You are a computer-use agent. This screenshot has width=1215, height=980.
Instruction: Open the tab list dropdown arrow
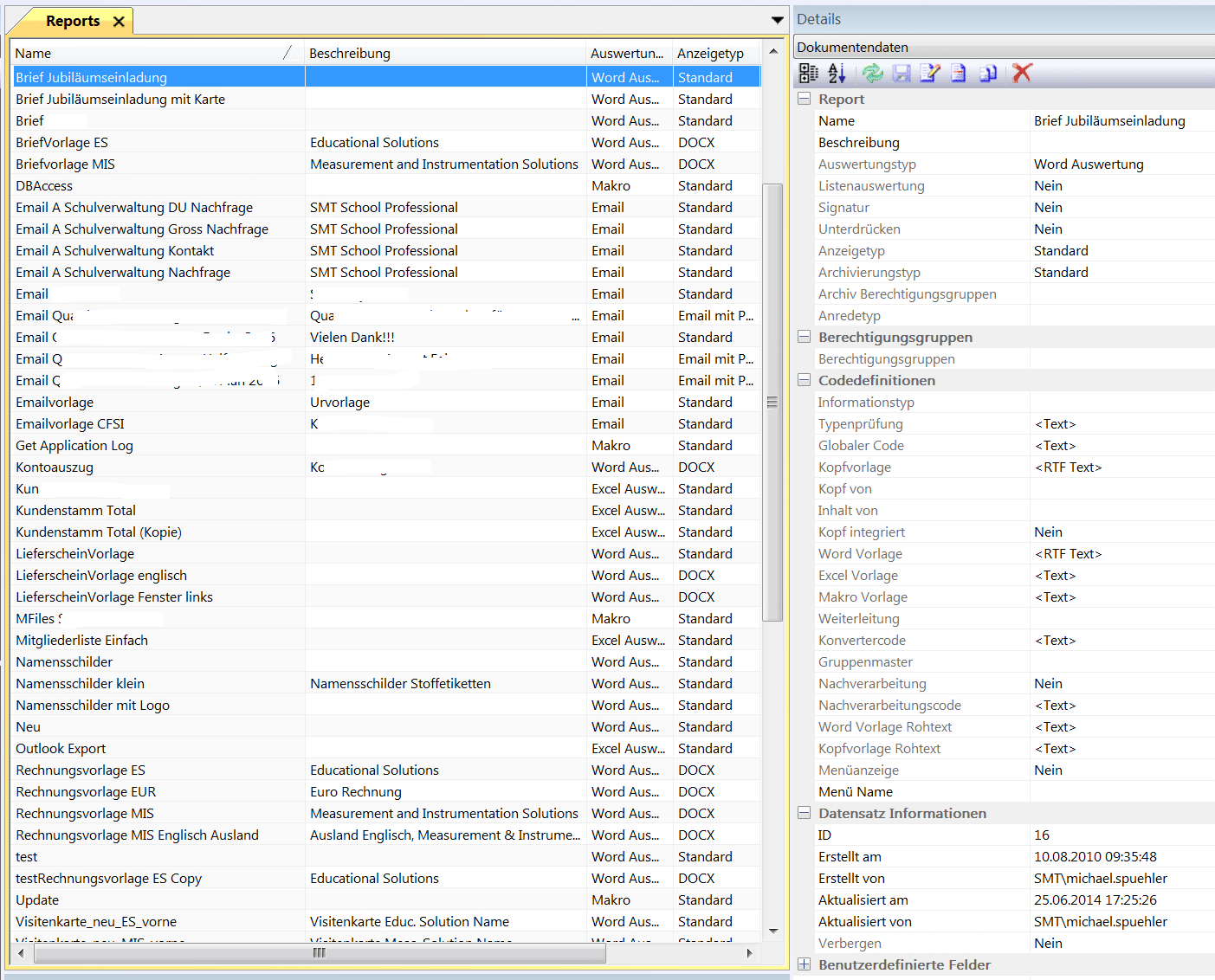pyautogui.click(x=777, y=21)
